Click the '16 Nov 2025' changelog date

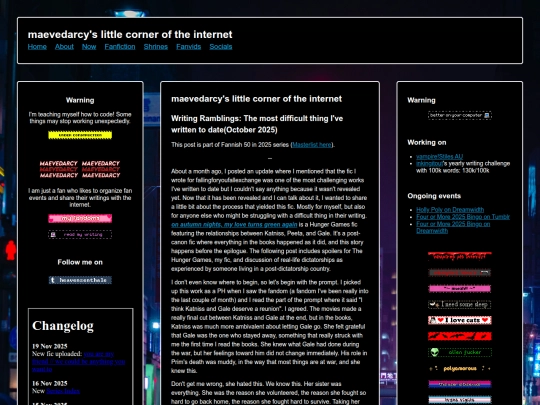pyautogui.click(x=50, y=384)
